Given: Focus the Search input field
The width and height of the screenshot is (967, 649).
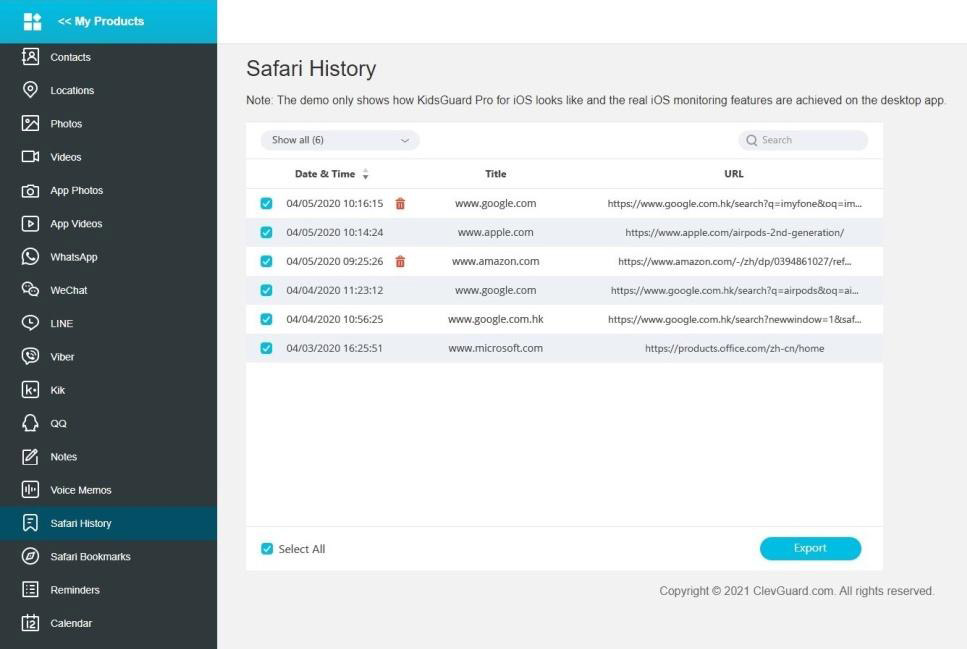Looking at the screenshot, I should 803,141.
